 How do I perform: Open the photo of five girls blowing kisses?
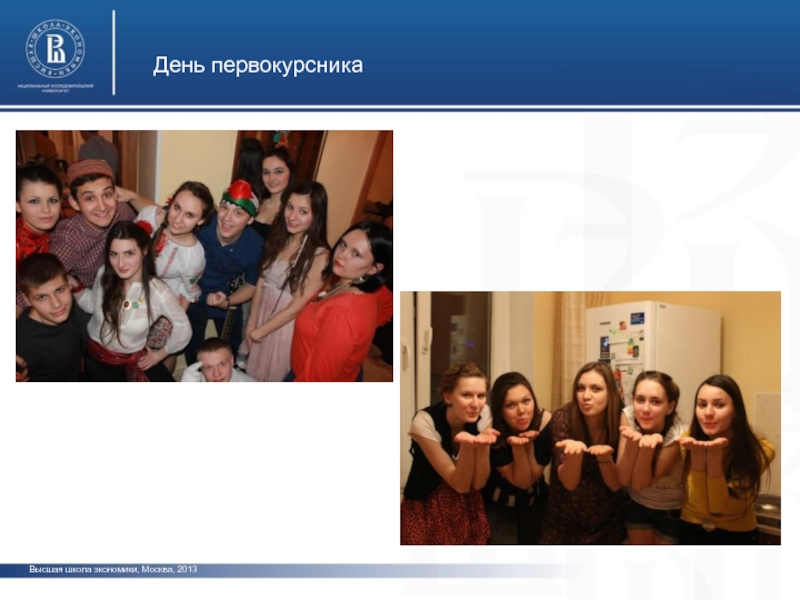tap(590, 418)
